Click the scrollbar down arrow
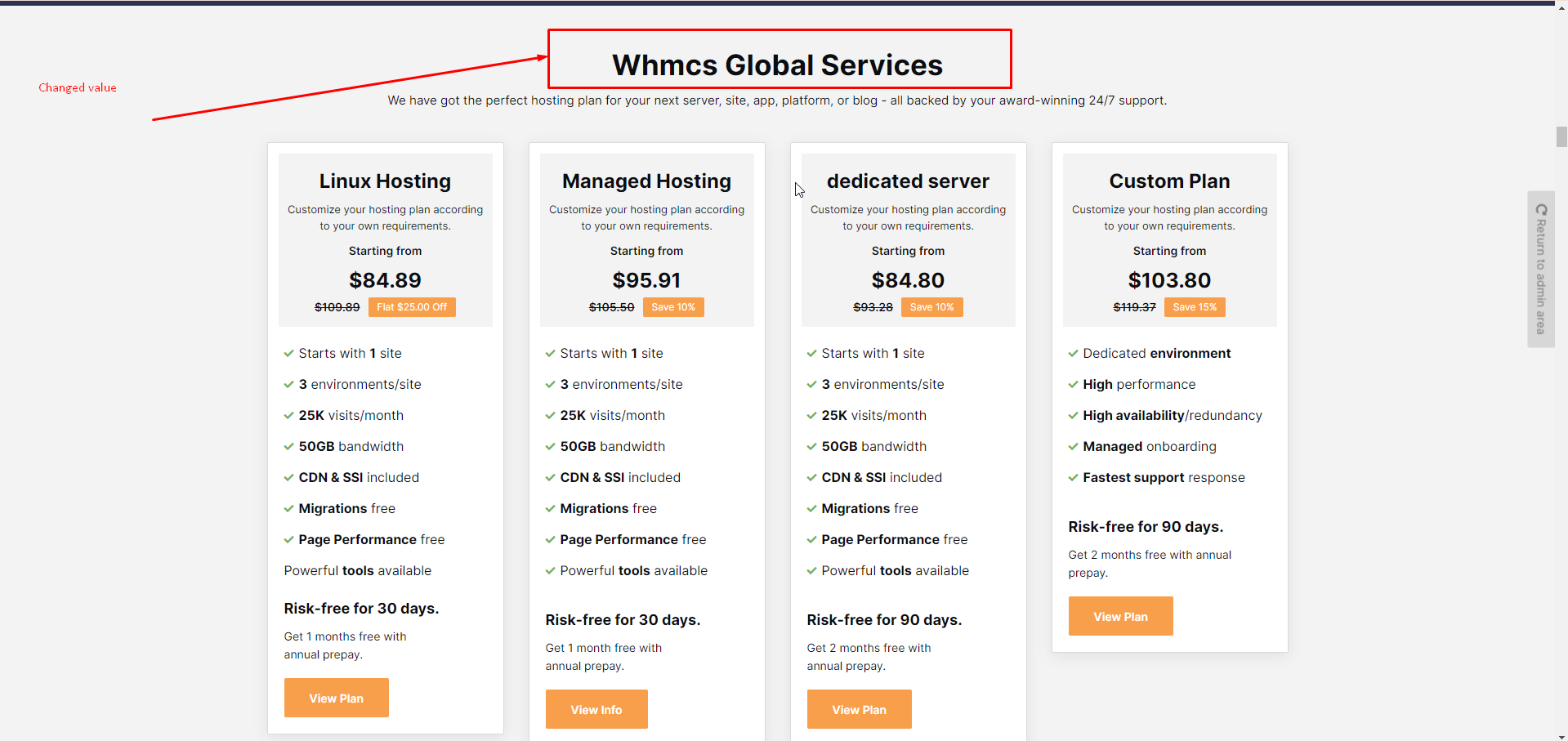This screenshot has height=741, width=1568. (x=1561, y=735)
